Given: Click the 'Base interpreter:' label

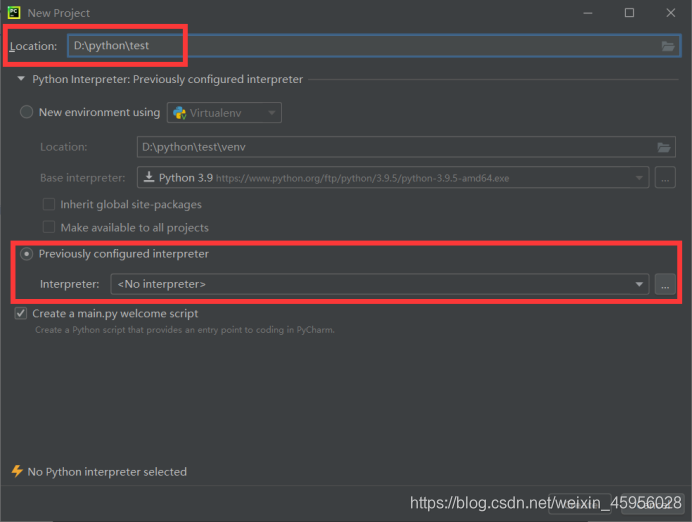Looking at the screenshot, I should [x=83, y=178].
